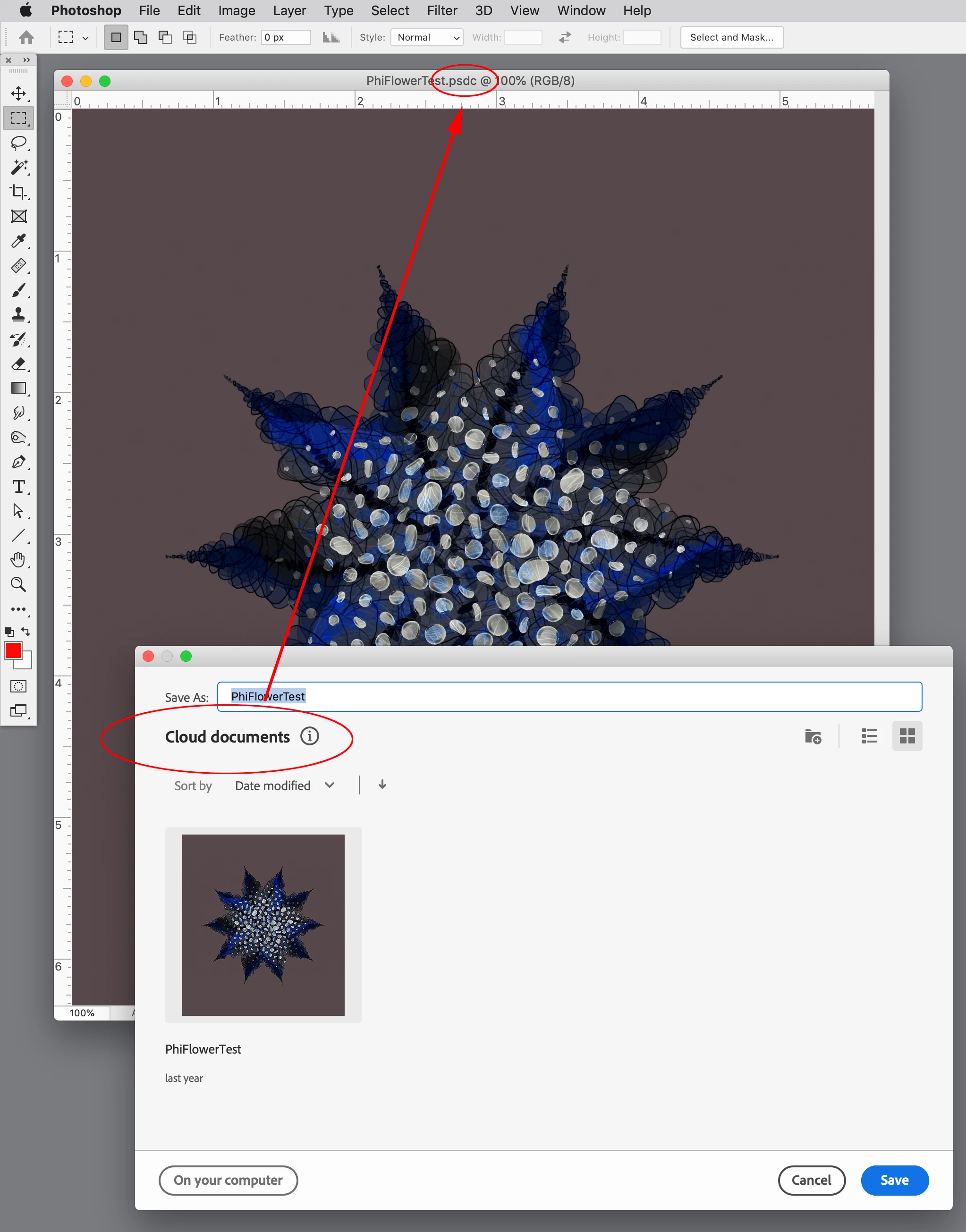Open marquee tool preset picker arrow
The height and width of the screenshot is (1232, 966).
(85, 38)
